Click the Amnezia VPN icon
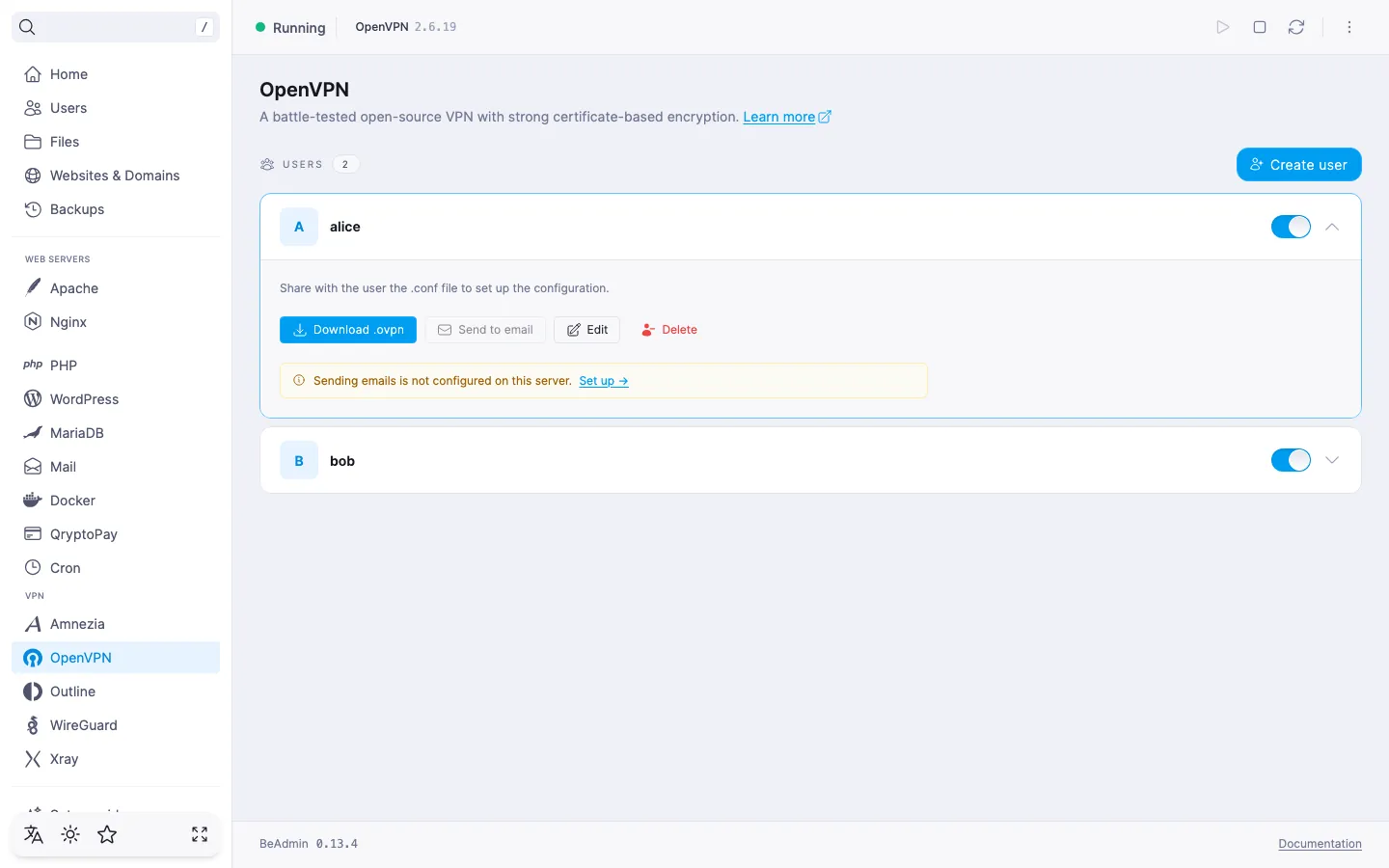Image resolution: width=1389 pixels, height=868 pixels. pyautogui.click(x=33, y=624)
